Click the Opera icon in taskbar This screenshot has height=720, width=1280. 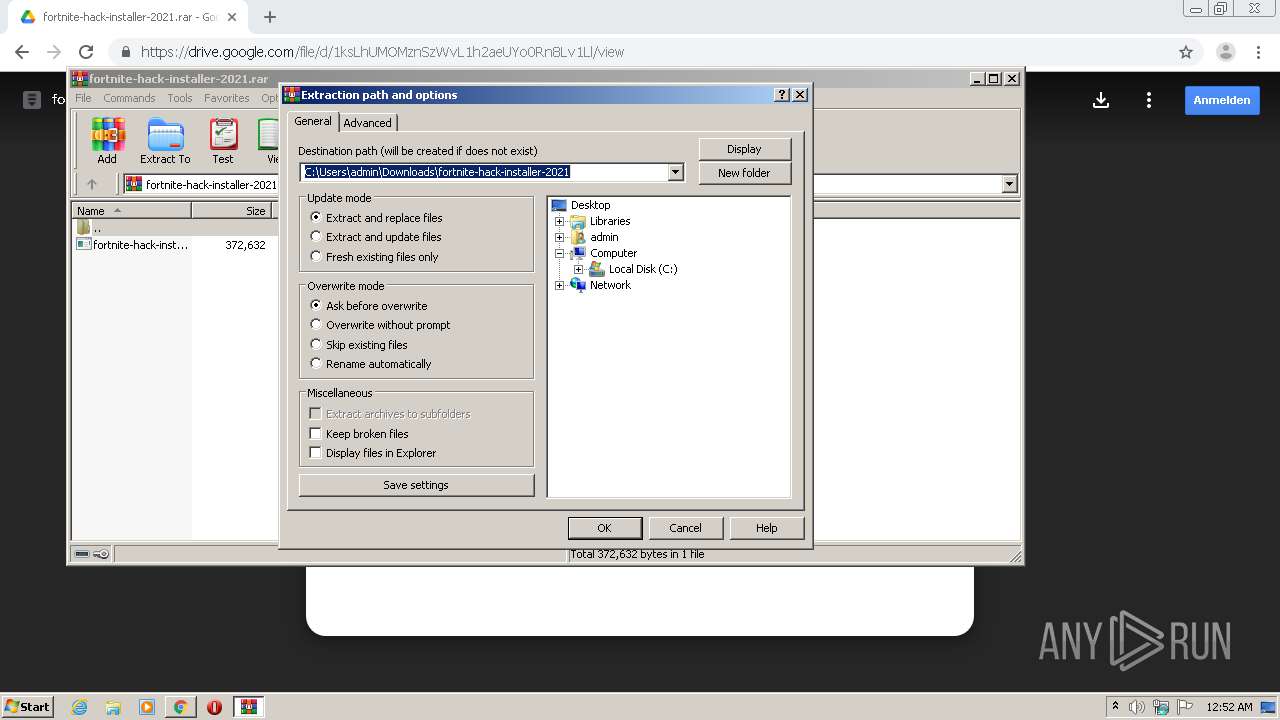click(215, 707)
